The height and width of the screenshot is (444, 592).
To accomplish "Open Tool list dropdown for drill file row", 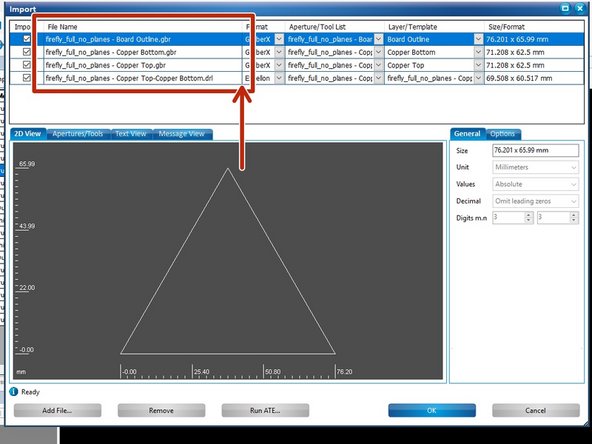I will click(x=379, y=78).
